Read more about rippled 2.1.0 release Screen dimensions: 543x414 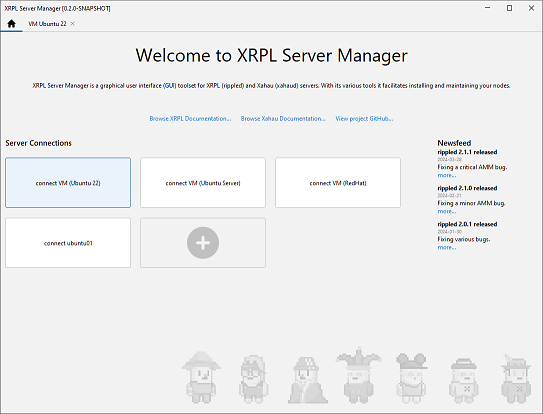[x=447, y=211]
